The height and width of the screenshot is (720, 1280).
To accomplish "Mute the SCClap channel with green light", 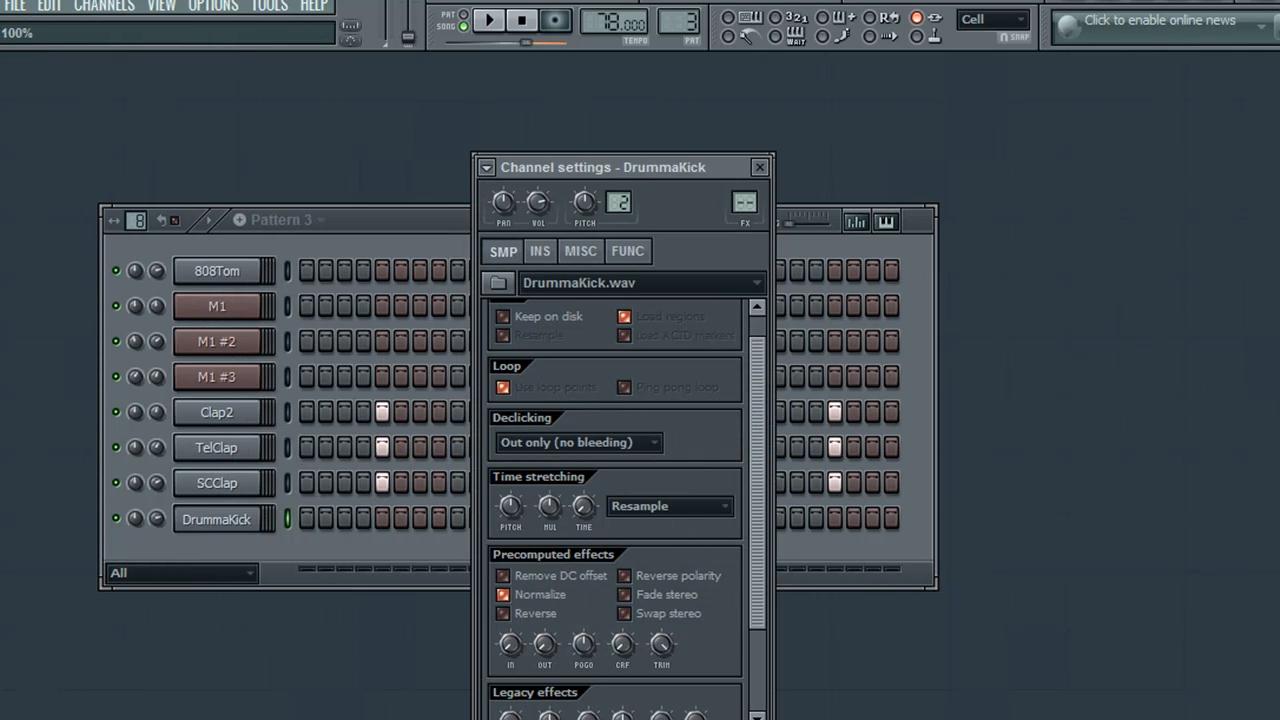I will pyautogui.click(x=116, y=483).
